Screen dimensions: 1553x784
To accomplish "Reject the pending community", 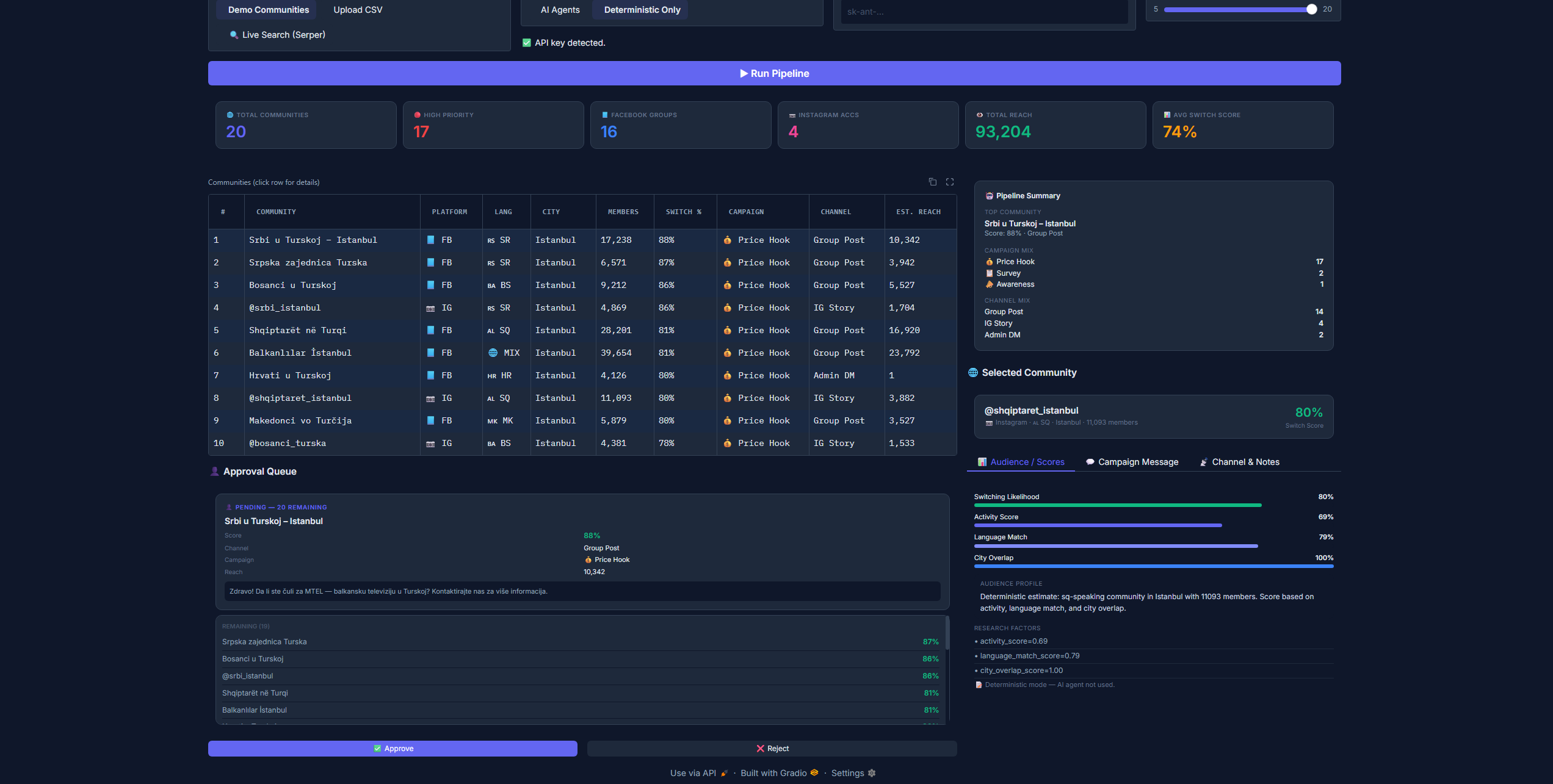I will coord(772,749).
